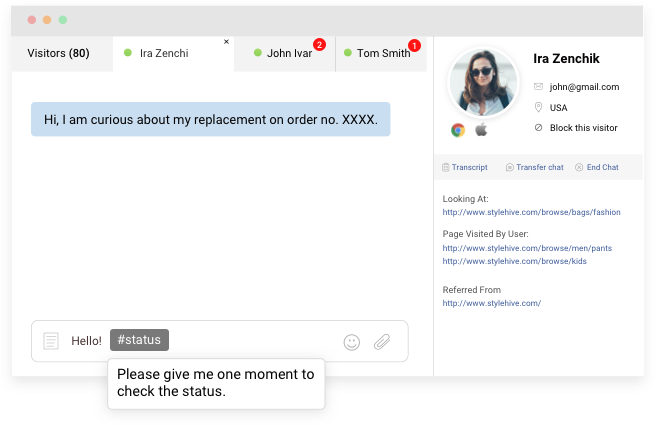
Task: Click the location pin icon
Action: [539, 107]
